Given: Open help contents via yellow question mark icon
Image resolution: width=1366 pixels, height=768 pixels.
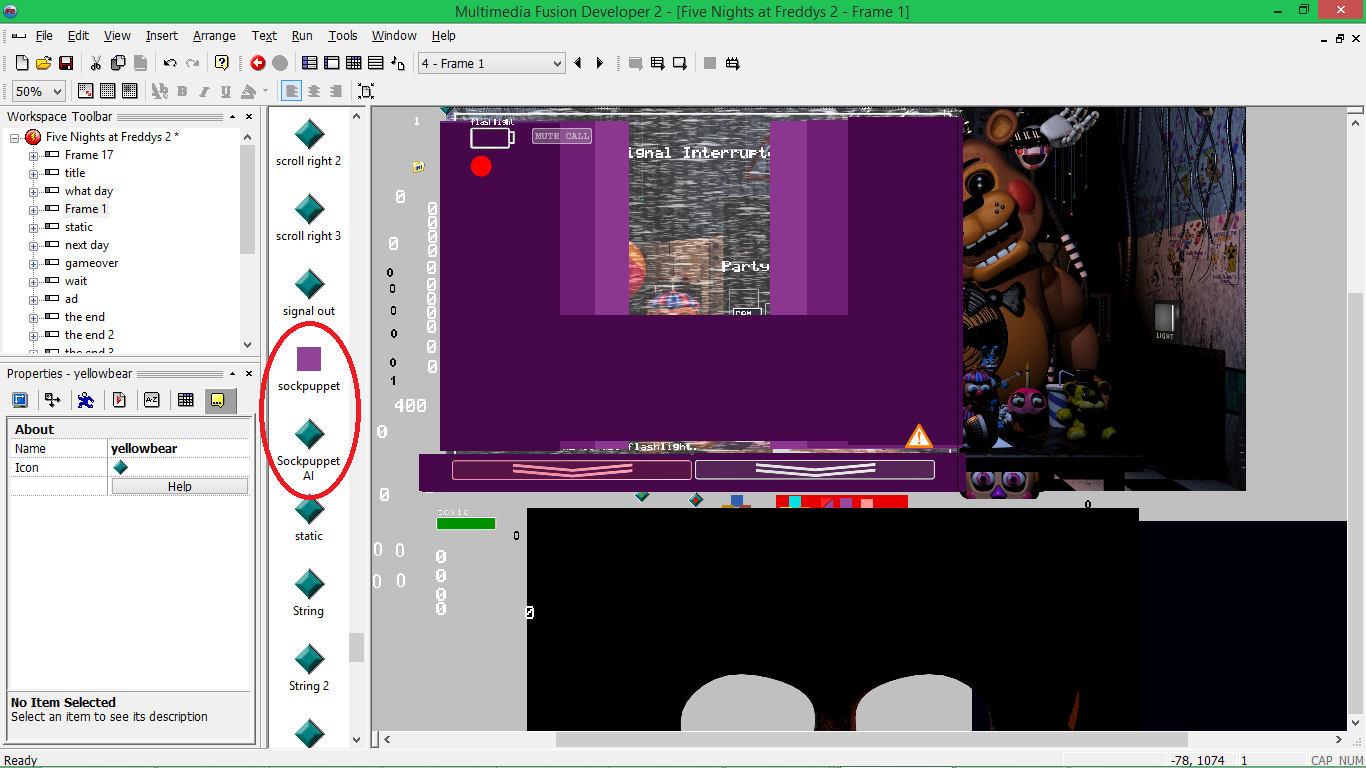Looking at the screenshot, I should click(222, 63).
